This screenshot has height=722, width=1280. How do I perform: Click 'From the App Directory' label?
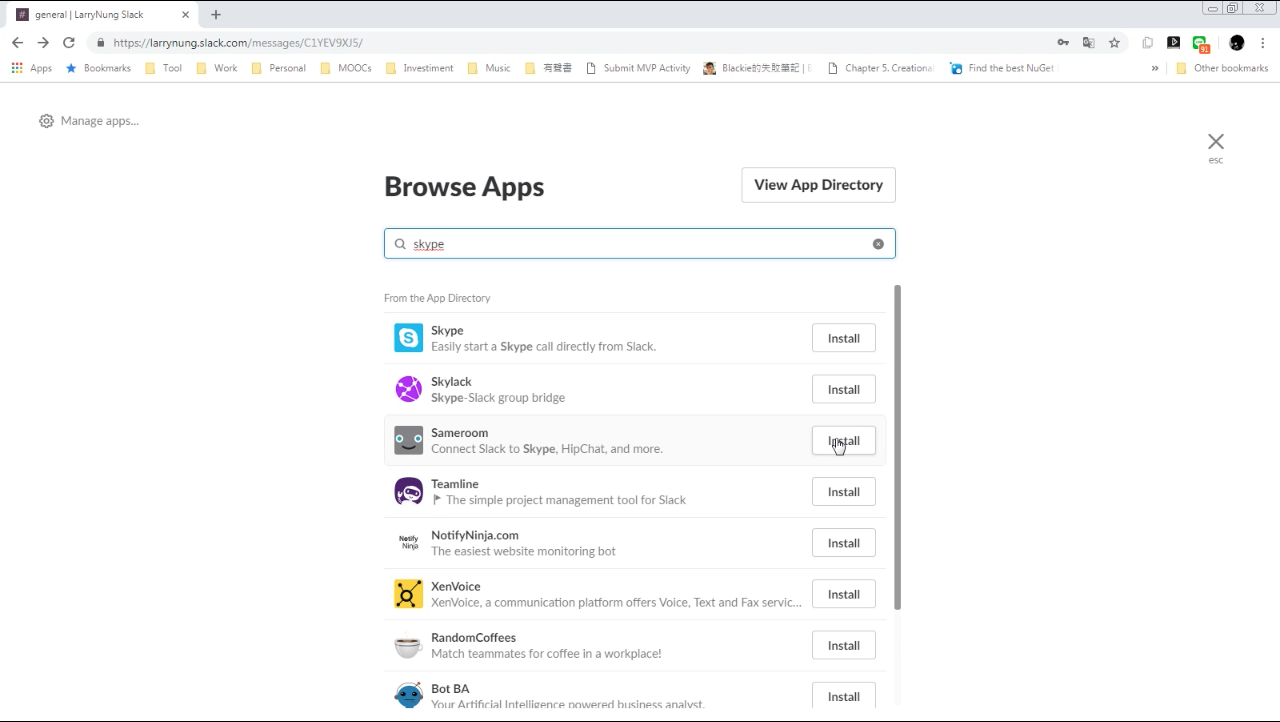437,298
